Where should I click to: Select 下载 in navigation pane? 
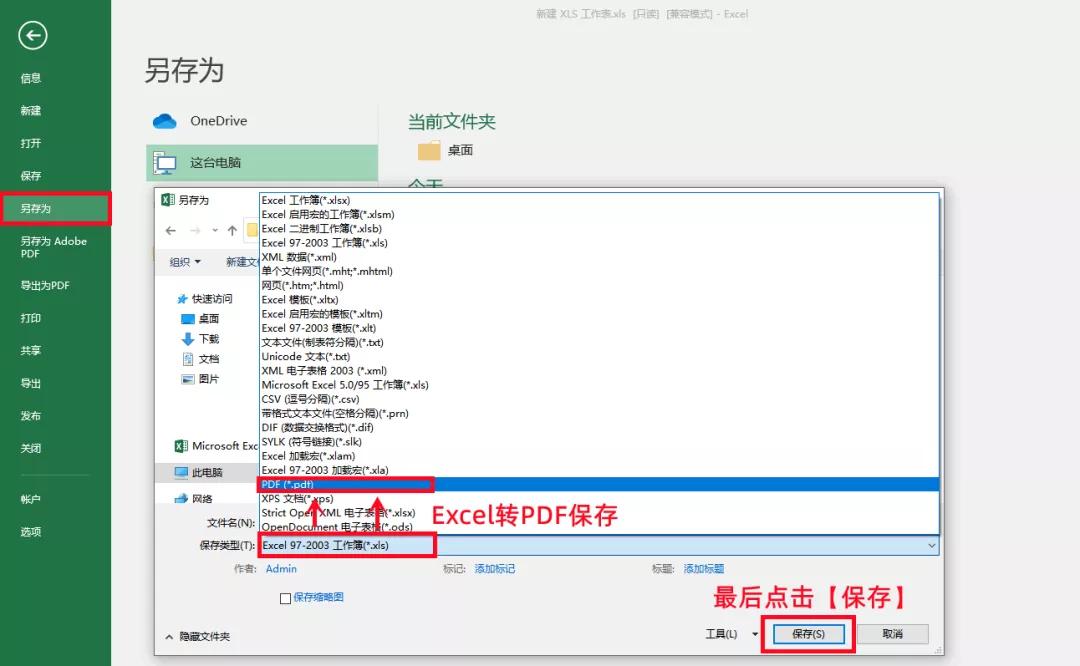(200, 339)
